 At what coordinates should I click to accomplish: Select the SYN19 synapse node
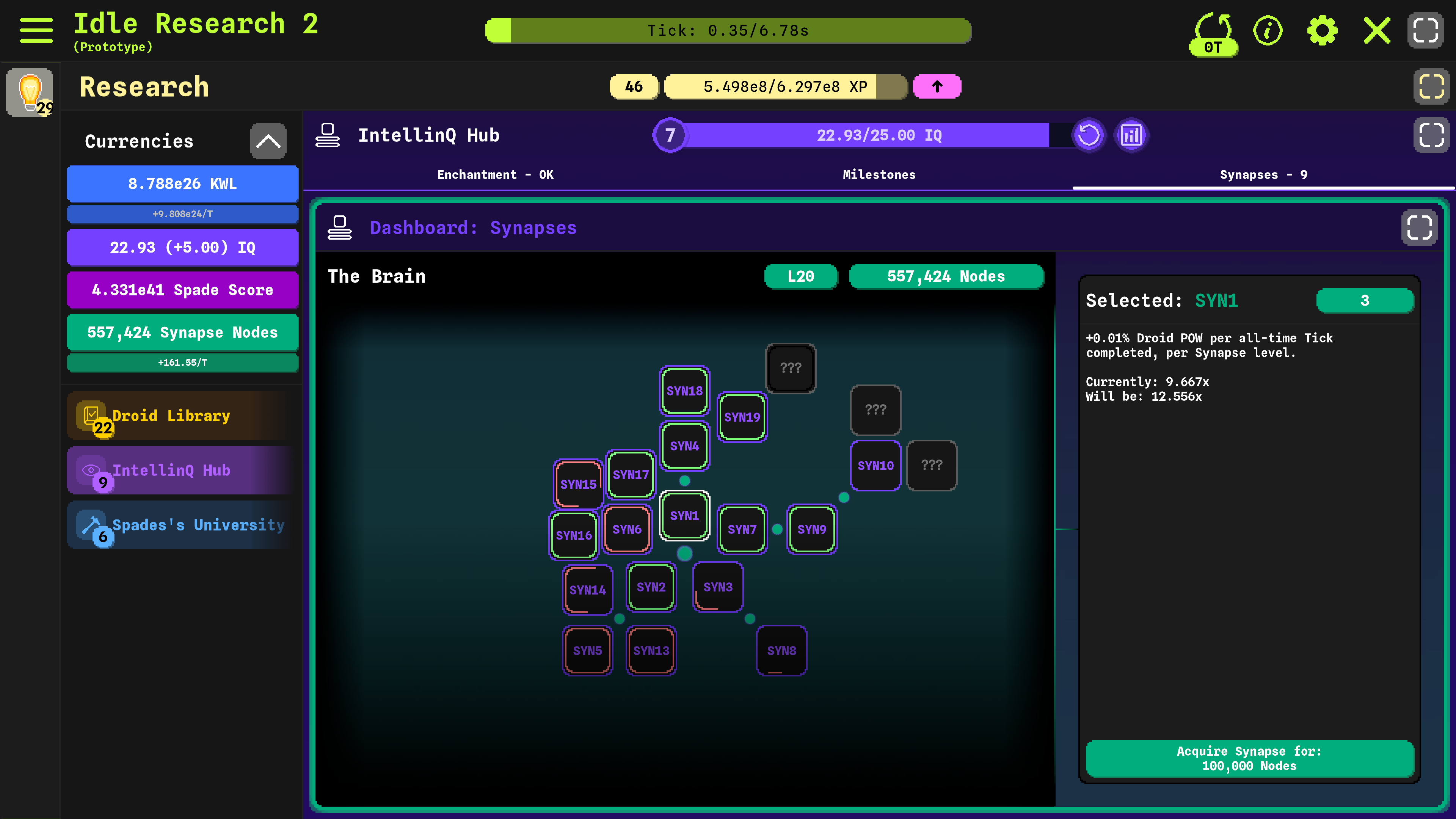[x=742, y=417]
